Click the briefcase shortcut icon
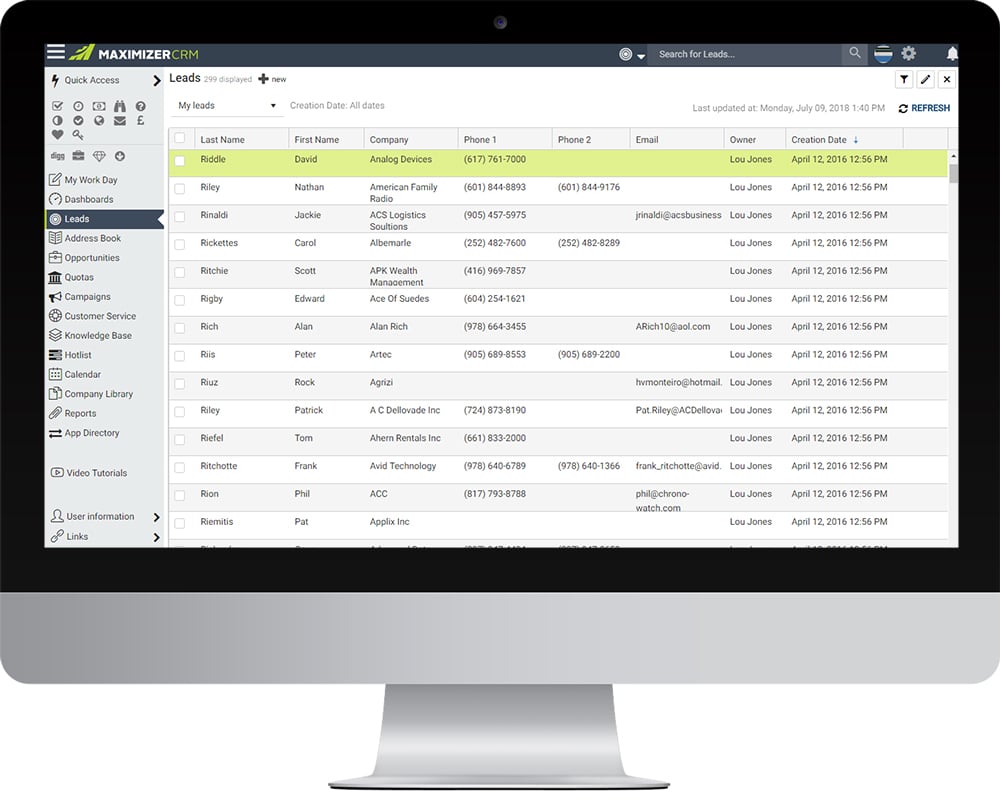 pos(78,156)
